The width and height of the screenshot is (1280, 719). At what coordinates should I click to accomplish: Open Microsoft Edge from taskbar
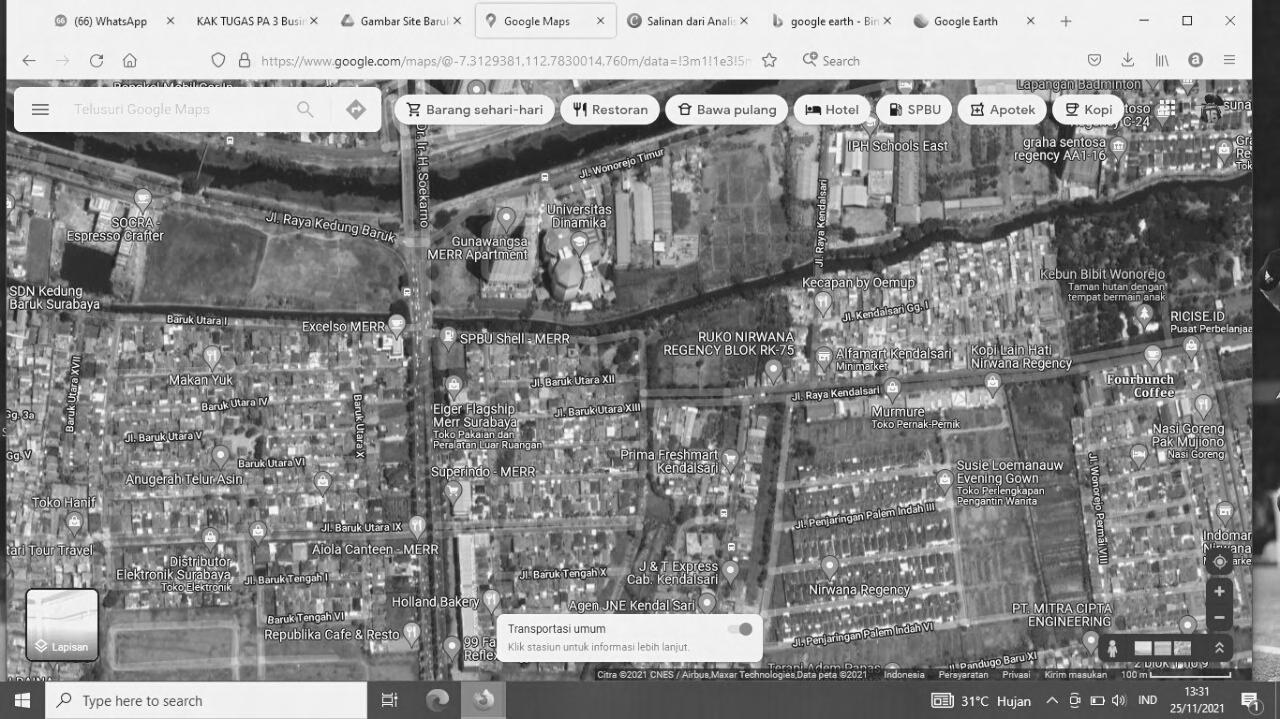click(437, 700)
